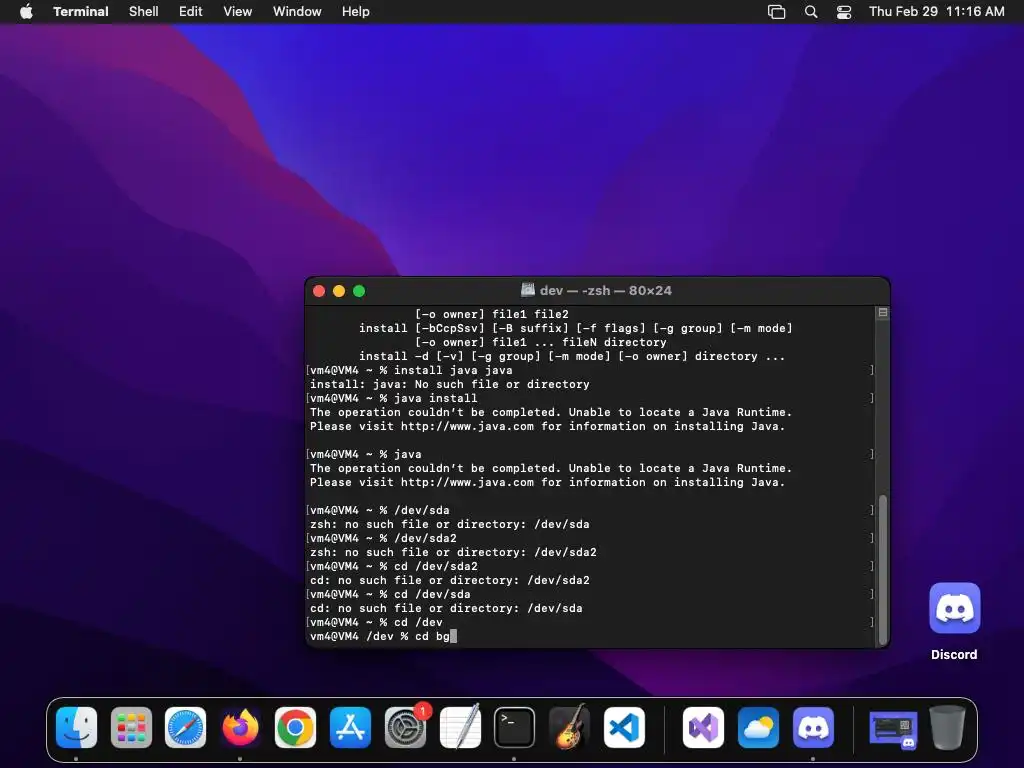Open Visual Studio Code in the Dock
This screenshot has width=1024, height=768.
624,727
